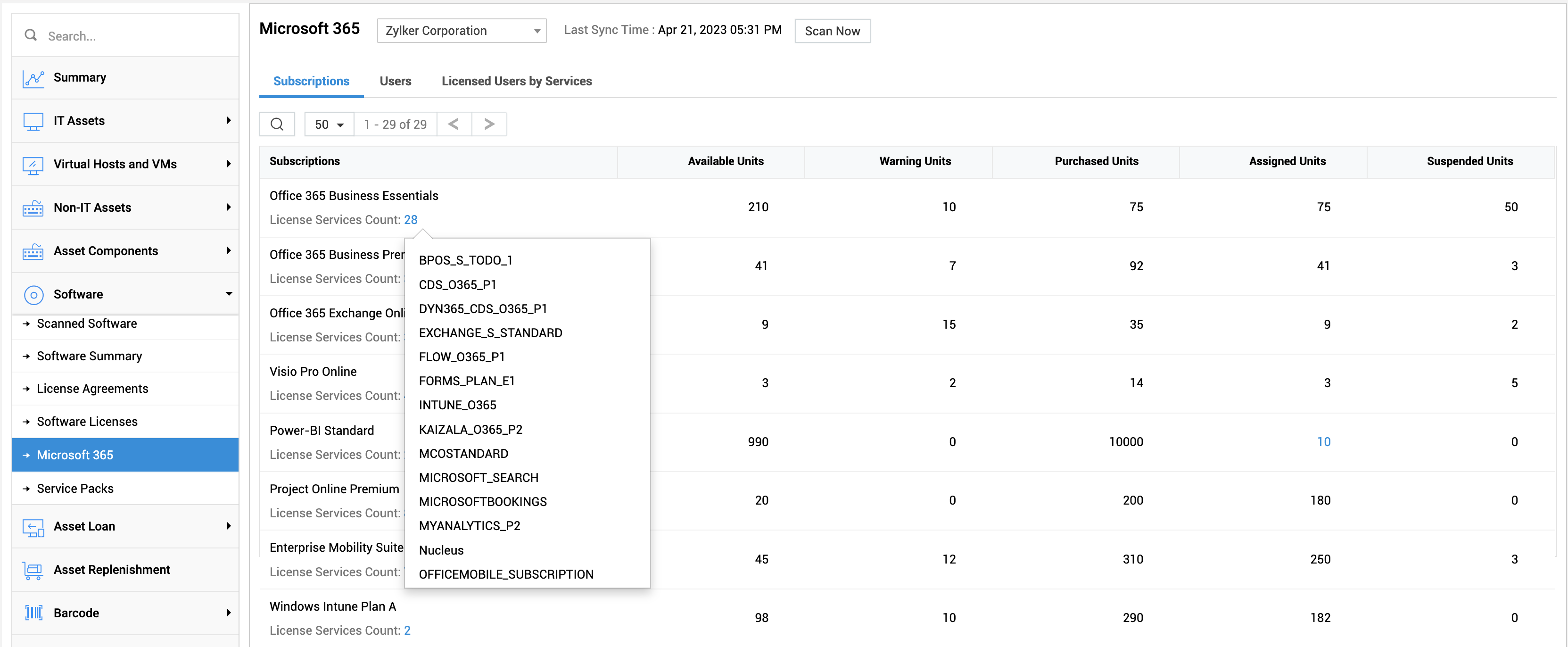Open Licensed Users by Services tab
The height and width of the screenshot is (647, 1568).
(516, 81)
